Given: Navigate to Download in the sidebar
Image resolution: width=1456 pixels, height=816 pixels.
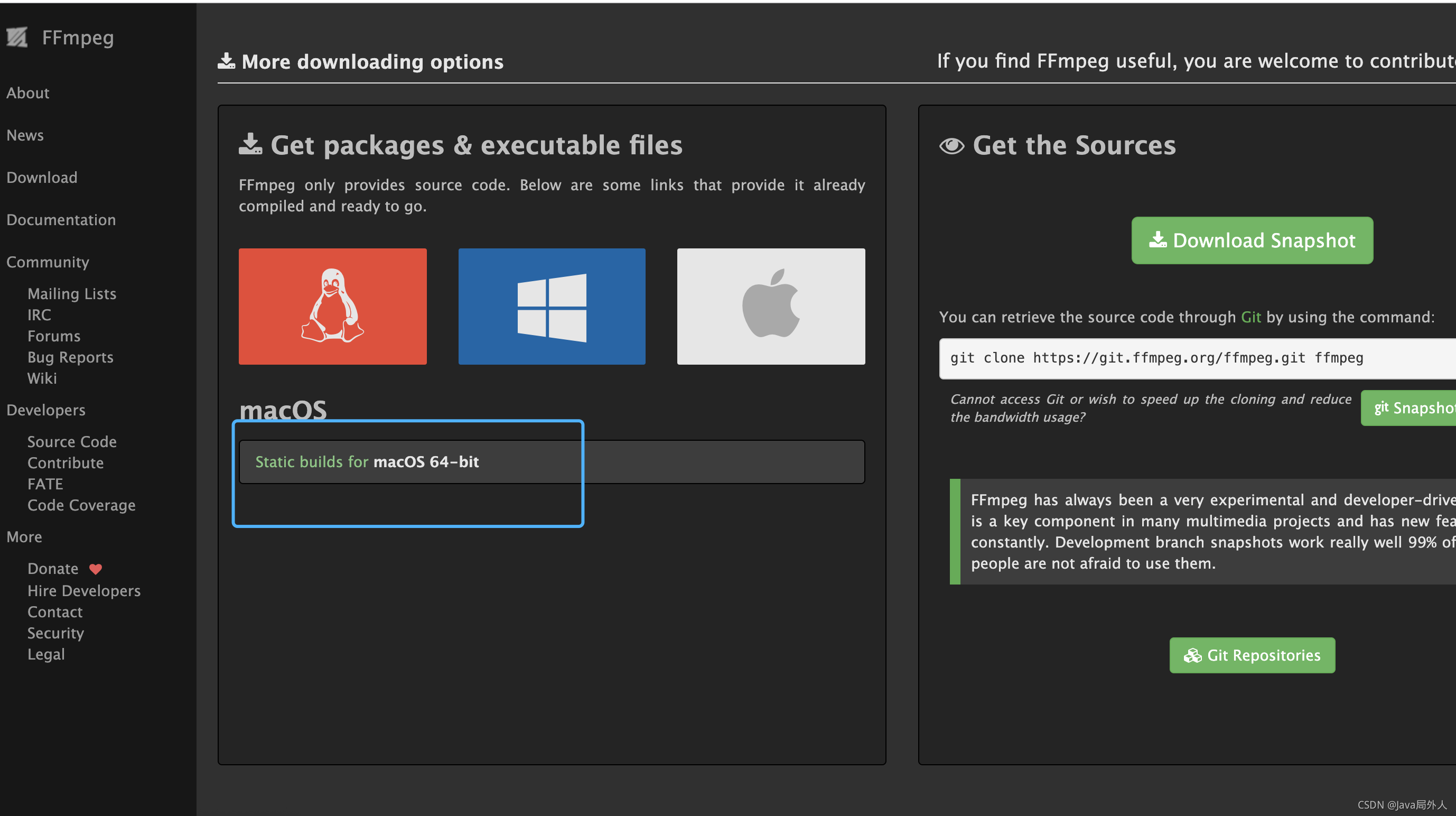Looking at the screenshot, I should 42,177.
